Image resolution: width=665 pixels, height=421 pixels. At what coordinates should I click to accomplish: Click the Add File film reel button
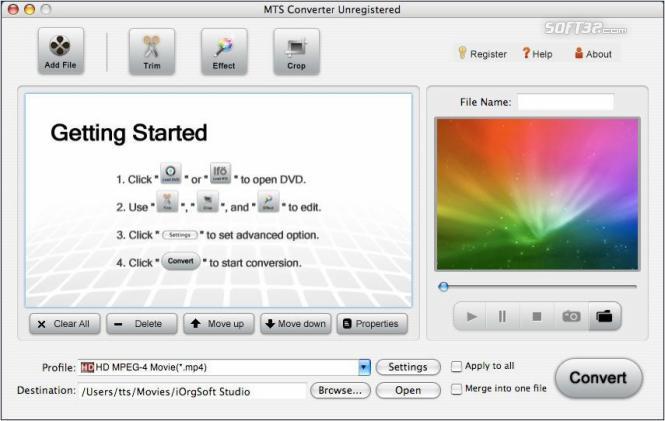click(x=61, y=51)
